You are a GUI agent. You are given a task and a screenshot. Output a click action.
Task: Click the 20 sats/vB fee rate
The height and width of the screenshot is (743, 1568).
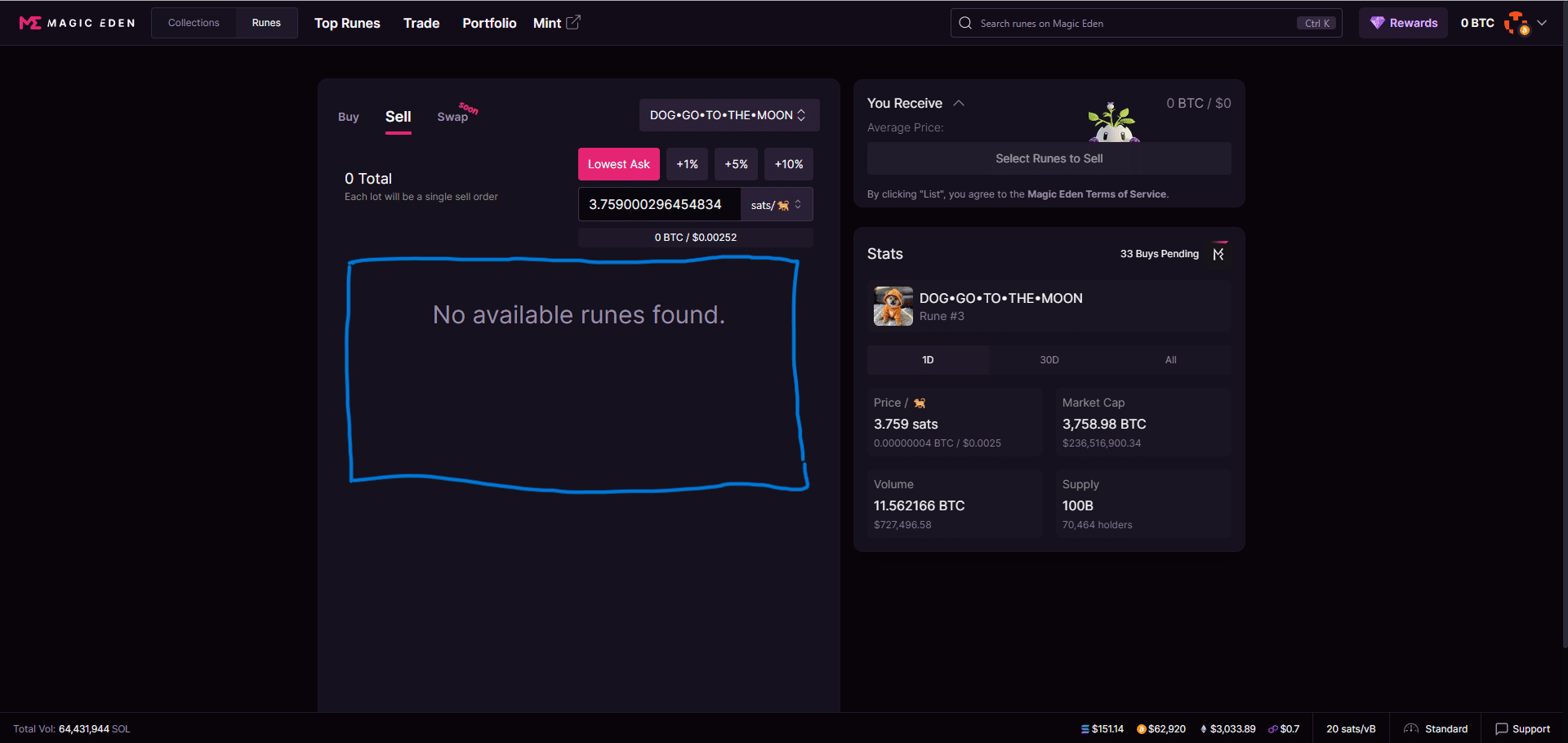tap(1351, 729)
